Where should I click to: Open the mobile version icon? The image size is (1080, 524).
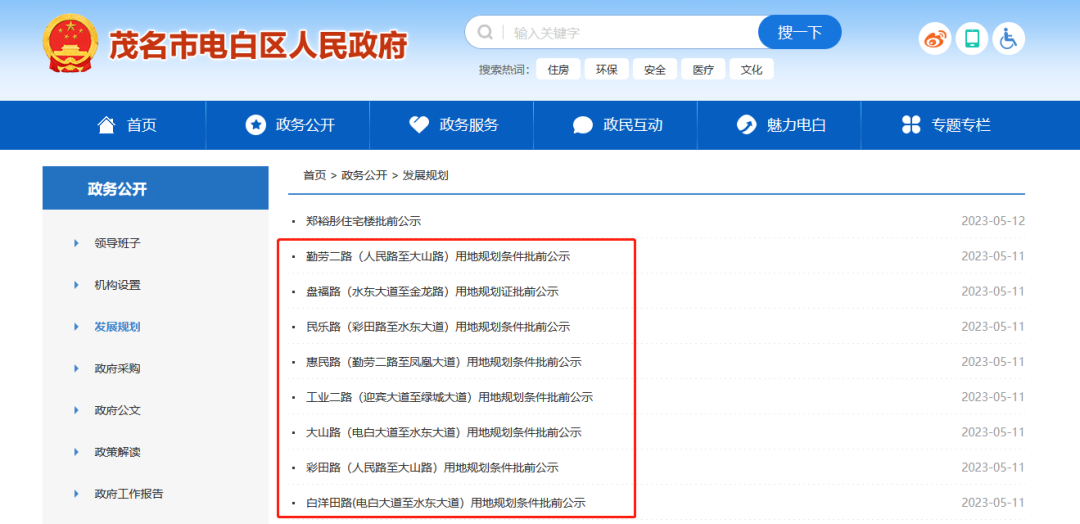tap(972, 39)
